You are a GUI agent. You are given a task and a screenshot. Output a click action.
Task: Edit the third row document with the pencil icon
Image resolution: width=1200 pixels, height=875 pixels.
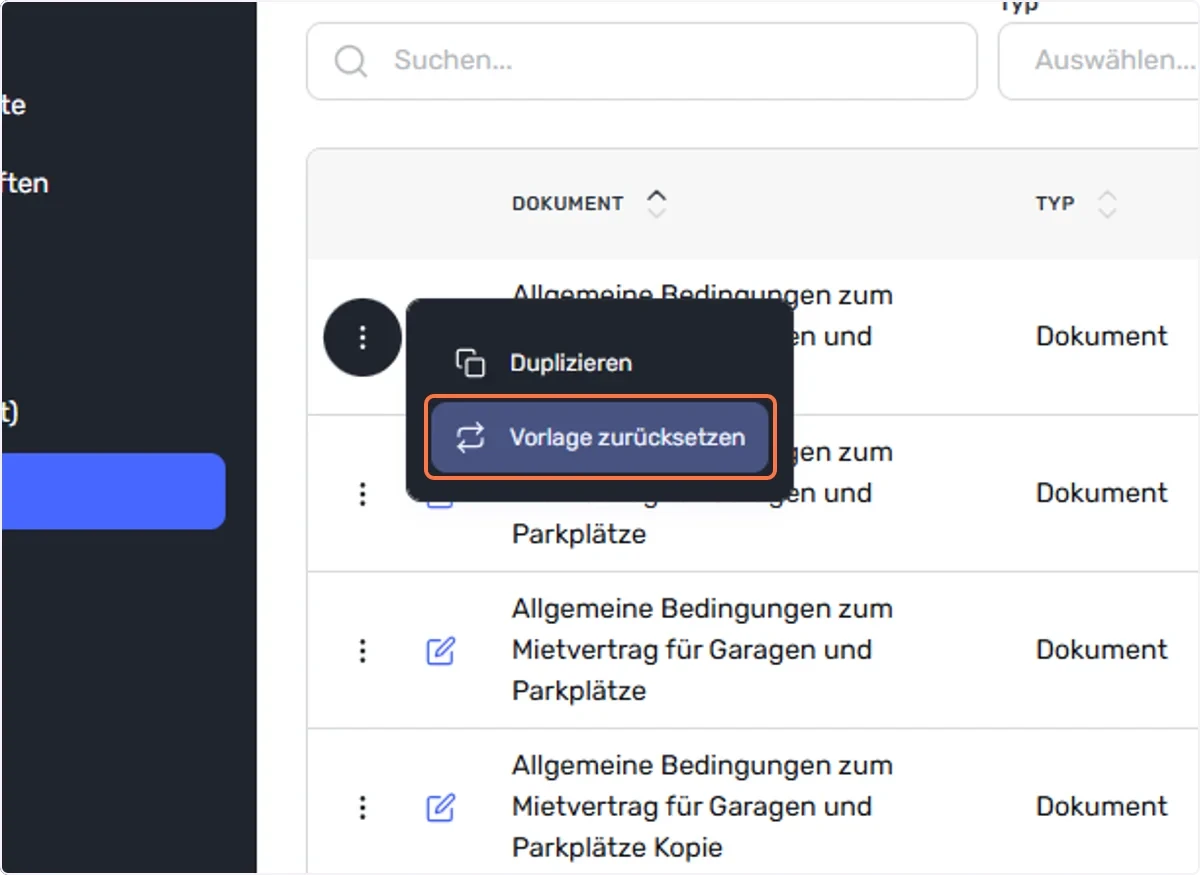[441, 651]
